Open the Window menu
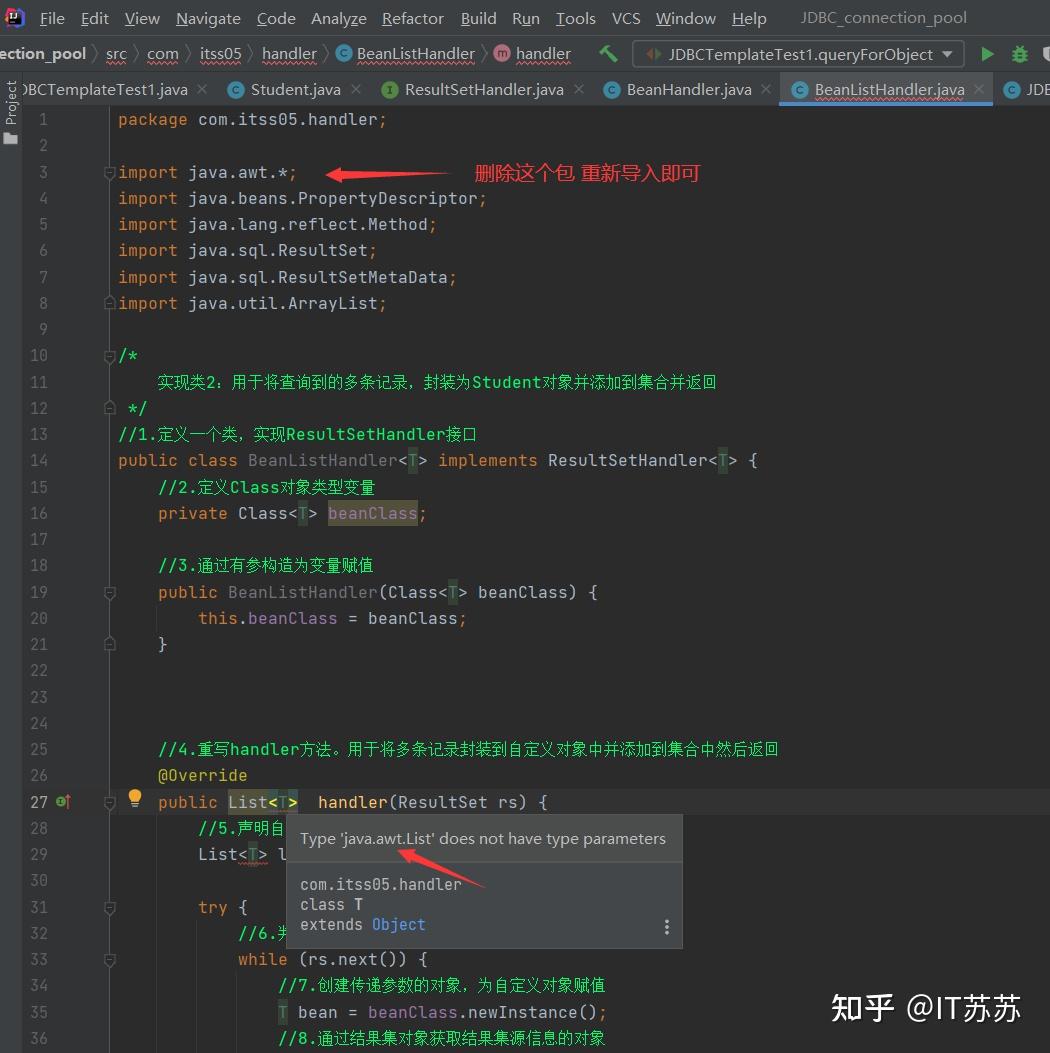1050x1053 pixels. pyautogui.click(x=685, y=18)
